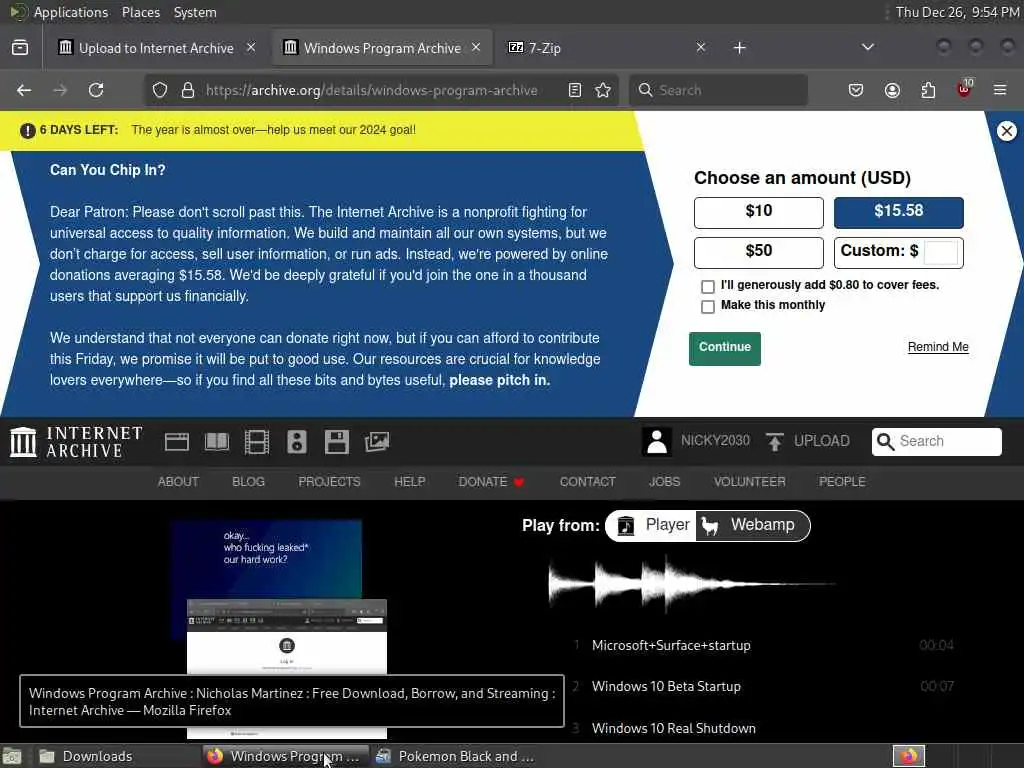Seek within the audio waveform

[x=692, y=584]
